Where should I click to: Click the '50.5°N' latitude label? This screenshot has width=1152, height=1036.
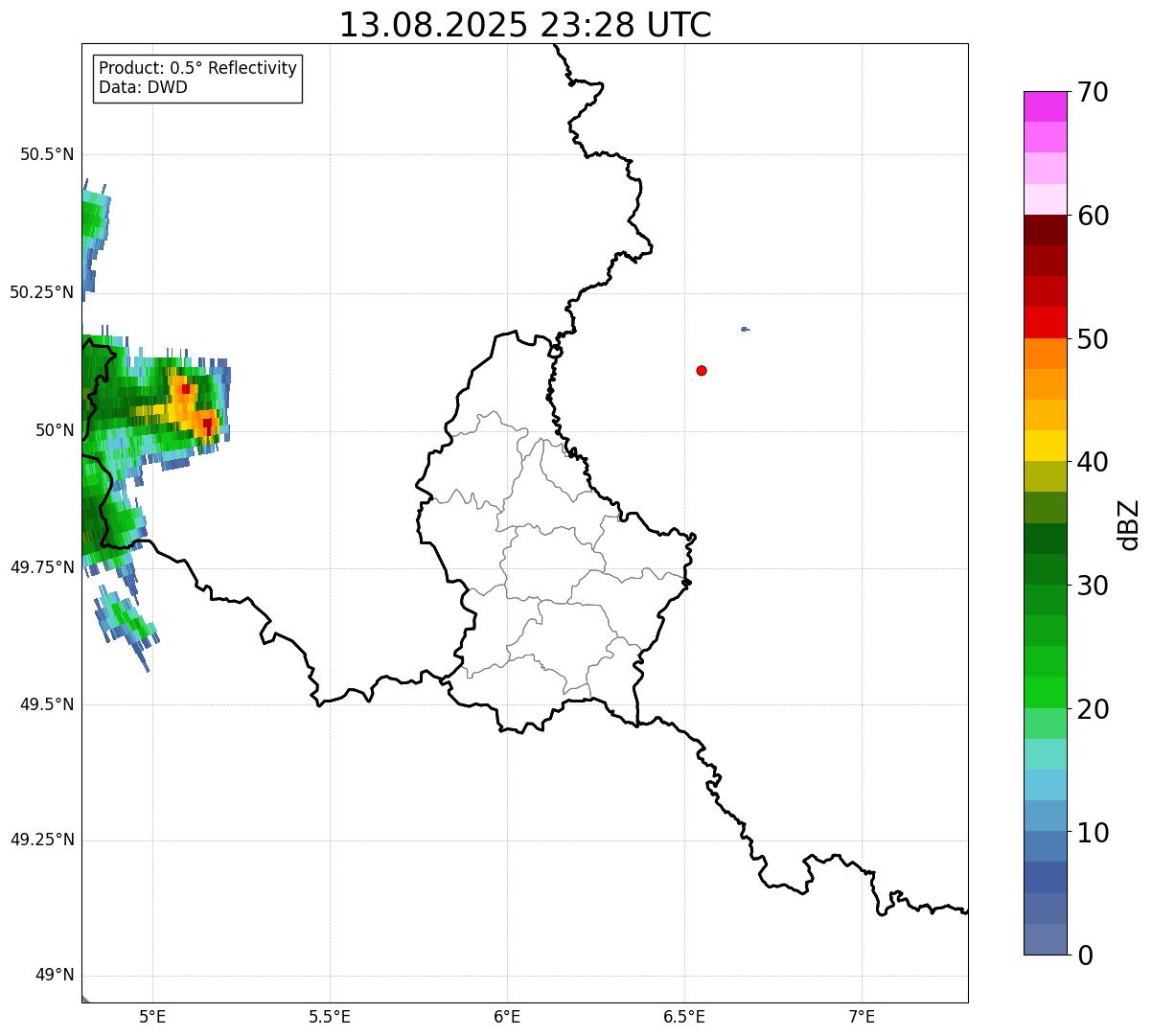(47, 154)
